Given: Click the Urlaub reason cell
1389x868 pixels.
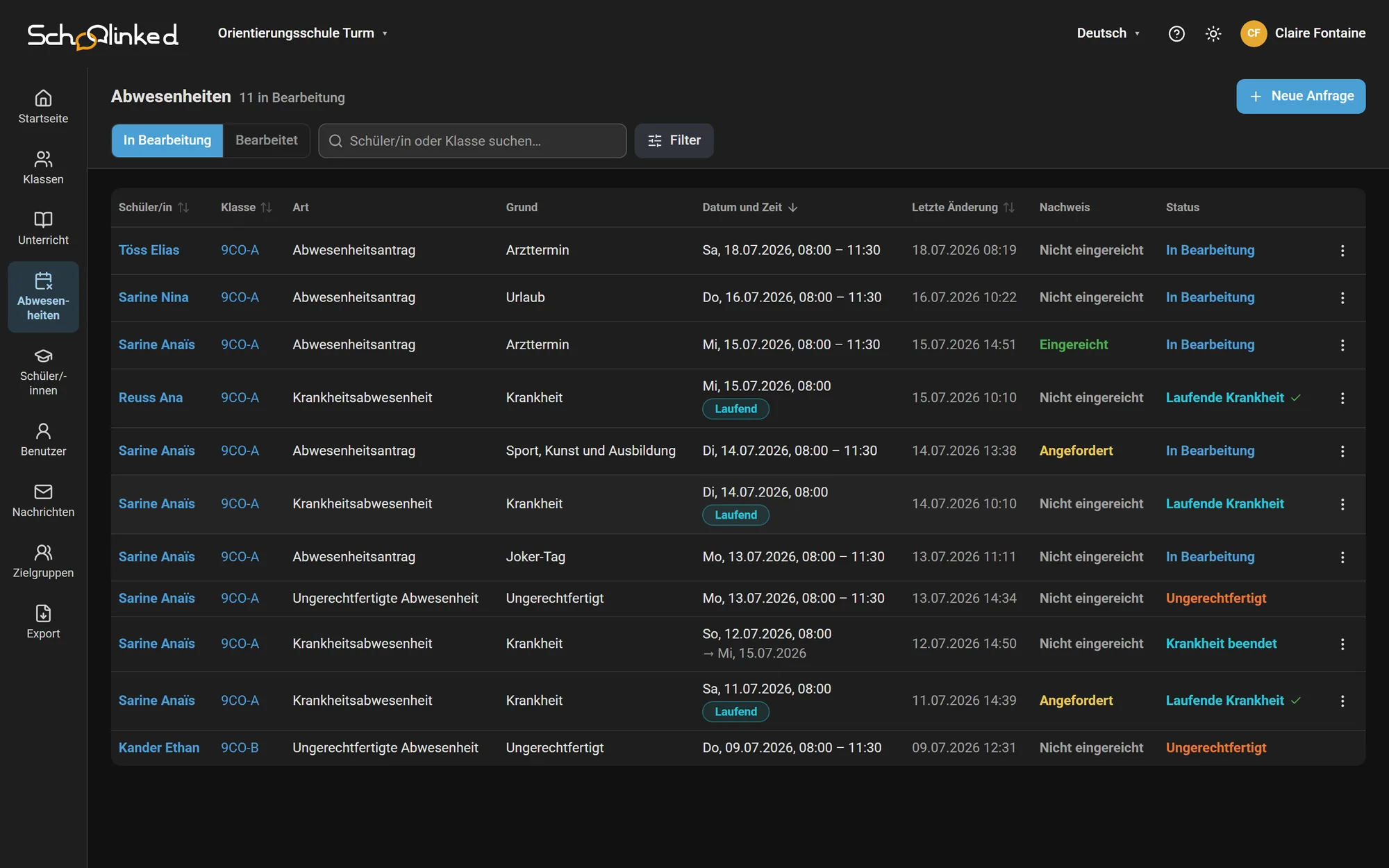Looking at the screenshot, I should [525, 297].
